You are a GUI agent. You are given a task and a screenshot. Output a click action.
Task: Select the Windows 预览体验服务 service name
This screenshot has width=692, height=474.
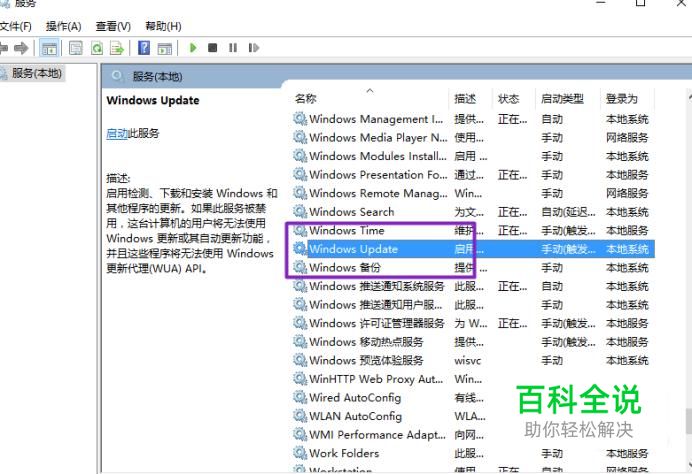click(x=366, y=360)
